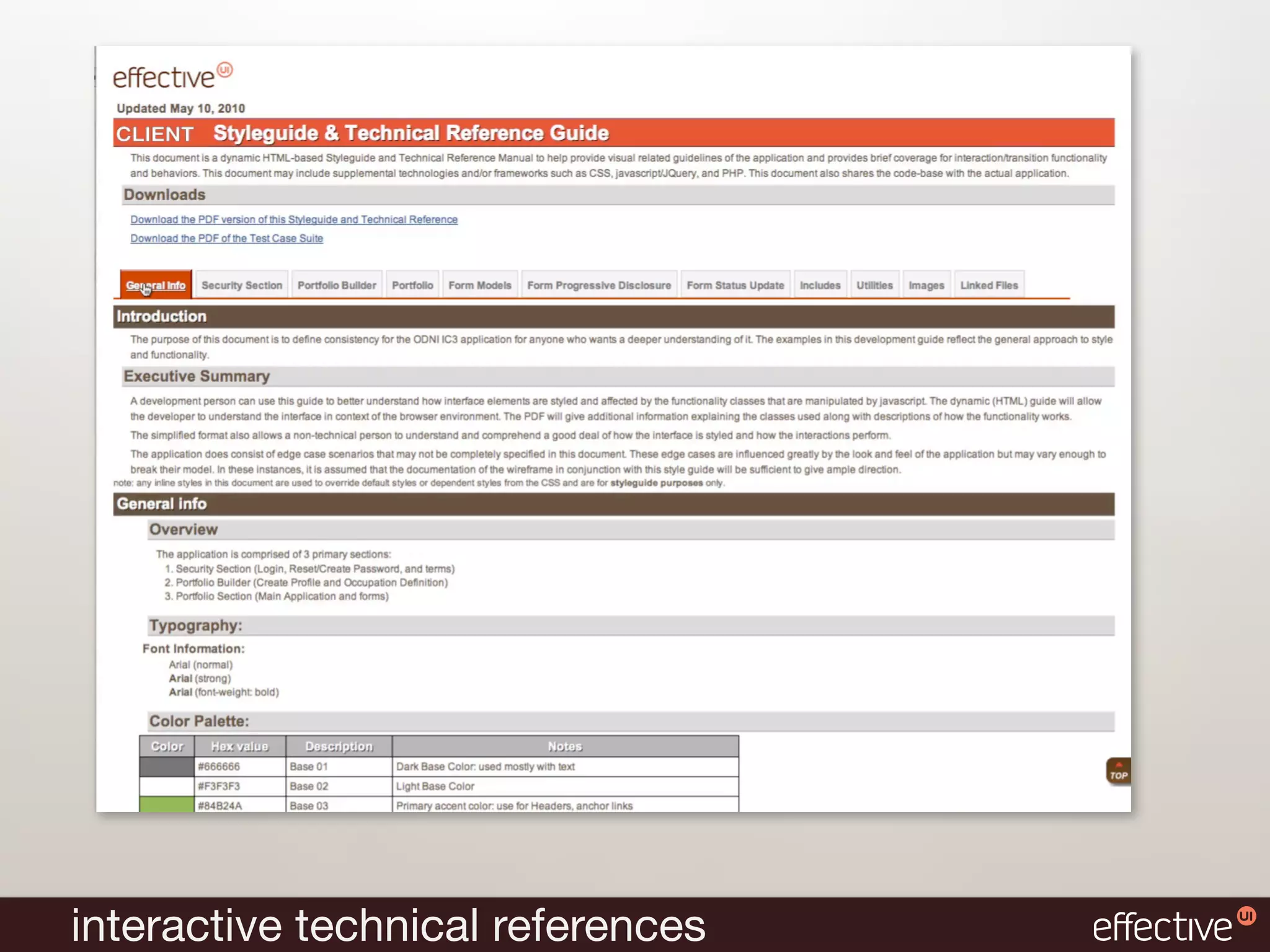Click the effective UI logo in slide footer
The width and height of the screenshot is (1270, 952).
[x=1174, y=925]
